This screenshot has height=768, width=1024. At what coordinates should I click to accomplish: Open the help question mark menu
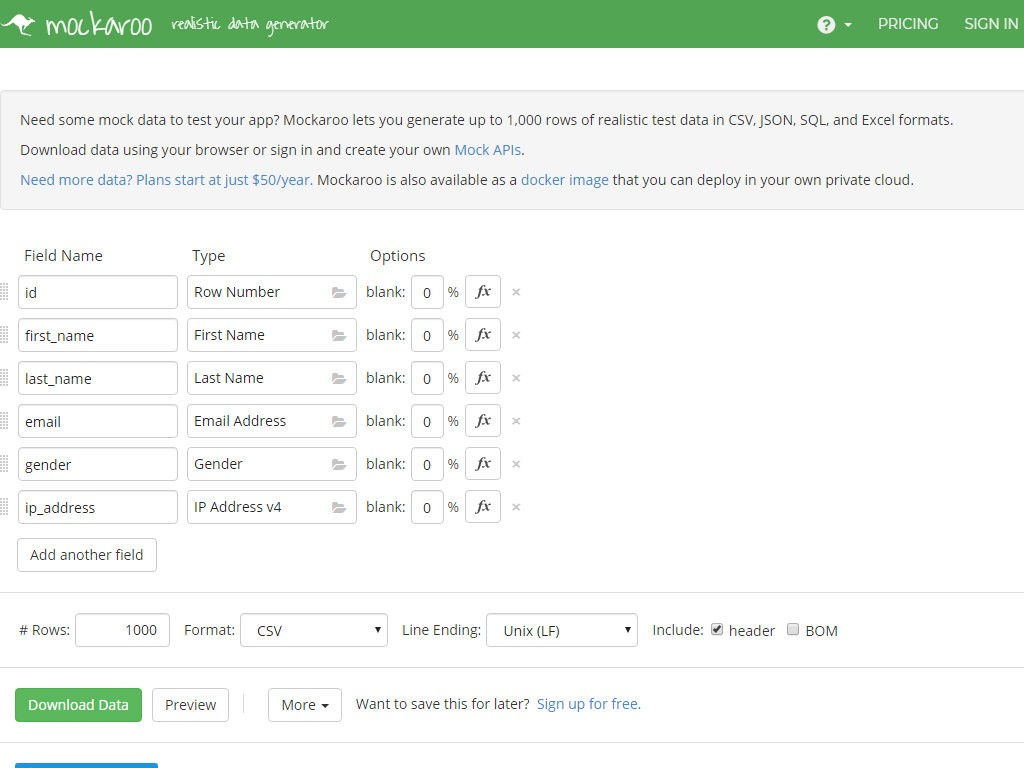click(x=834, y=25)
